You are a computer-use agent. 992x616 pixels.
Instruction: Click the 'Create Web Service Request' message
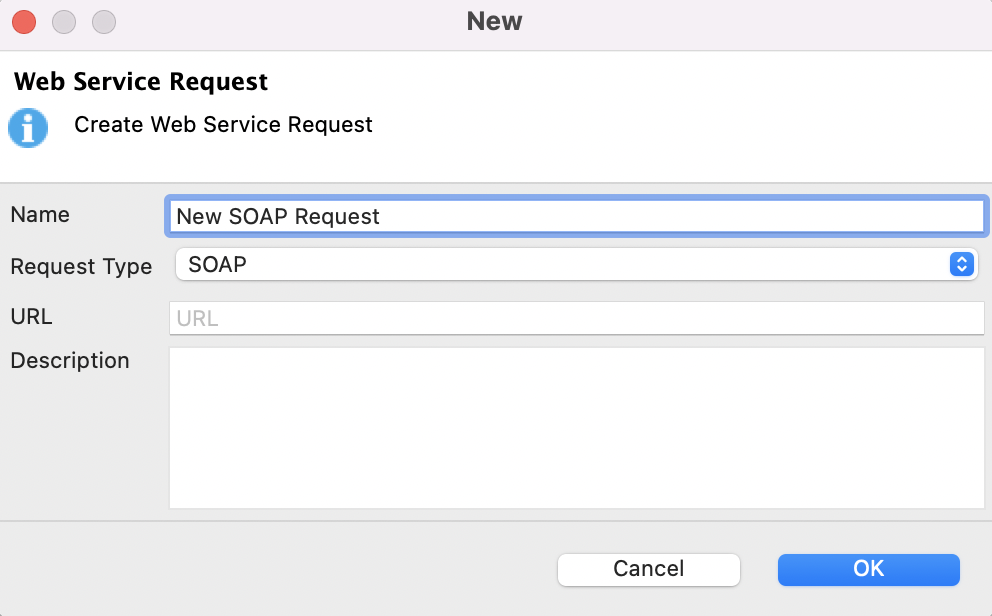pos(223,125)
